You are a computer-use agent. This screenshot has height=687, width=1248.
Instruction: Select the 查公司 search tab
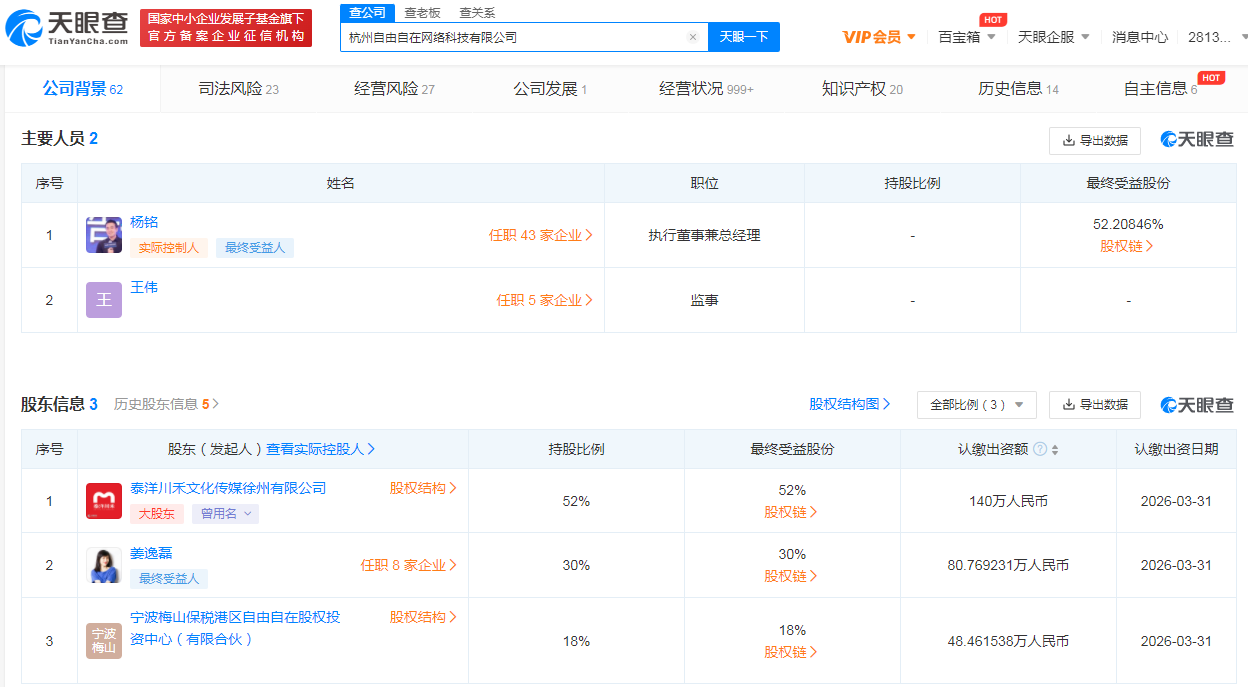[x=367, y=12]
